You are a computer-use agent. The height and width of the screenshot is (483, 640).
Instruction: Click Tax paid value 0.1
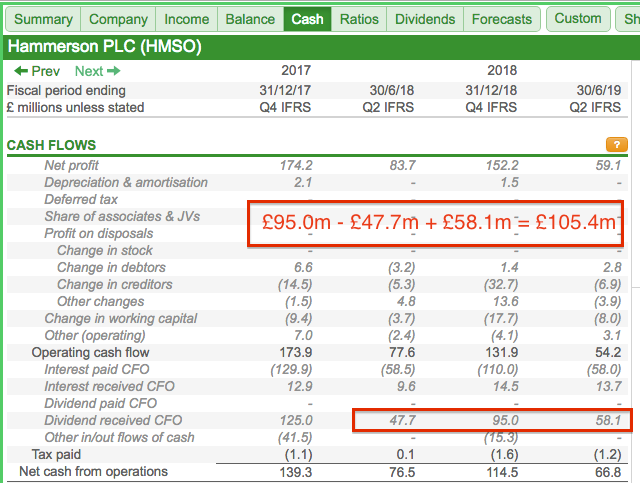pos(405,454)
